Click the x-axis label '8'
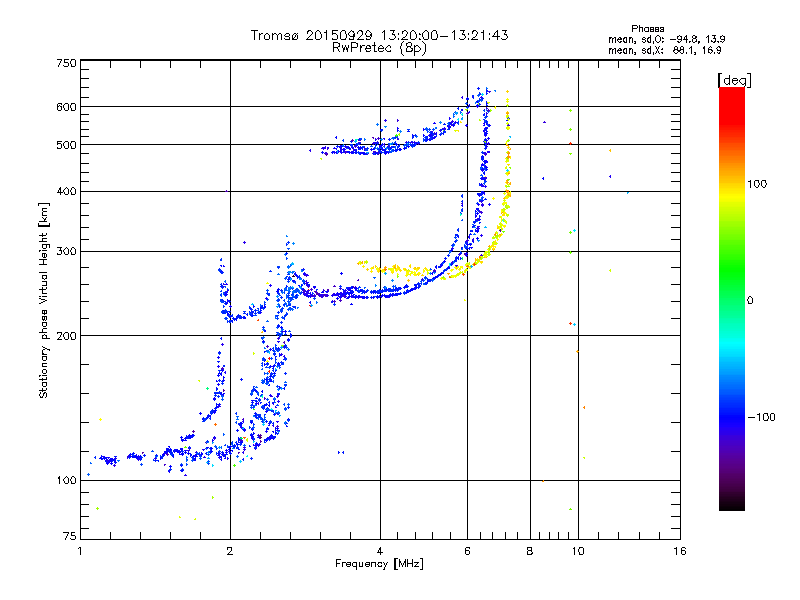Image resolution: width=800 pixels, height=600 pixels. click(530, 551)
